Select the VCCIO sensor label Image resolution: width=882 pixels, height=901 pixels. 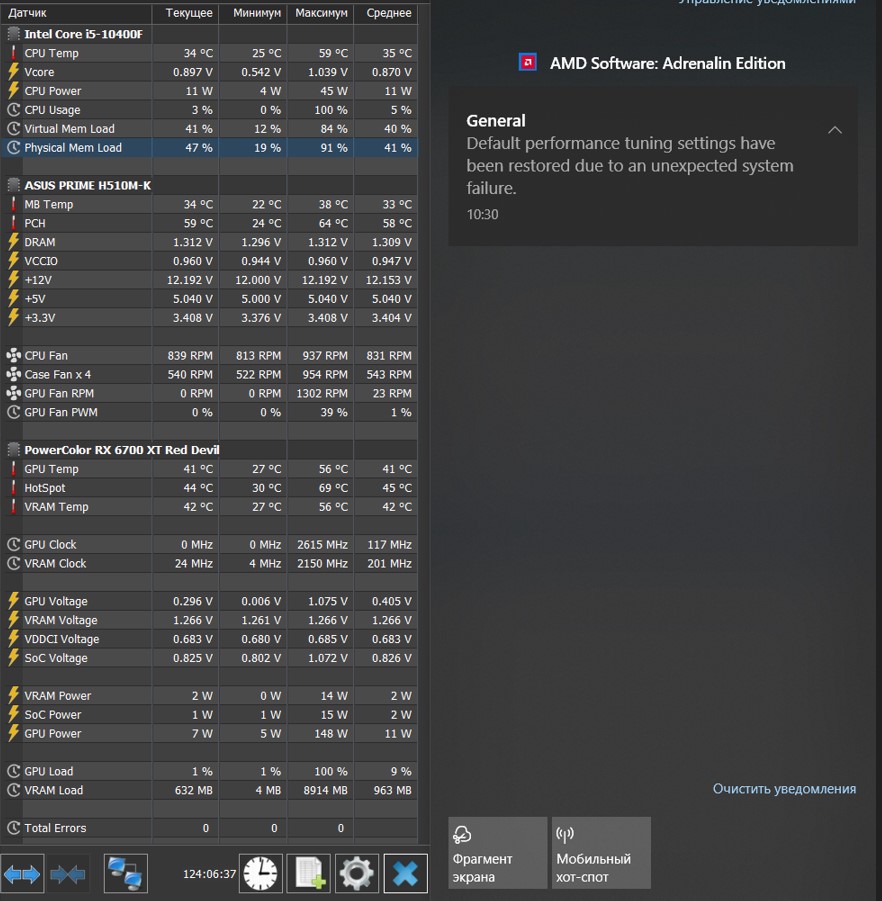41,261
